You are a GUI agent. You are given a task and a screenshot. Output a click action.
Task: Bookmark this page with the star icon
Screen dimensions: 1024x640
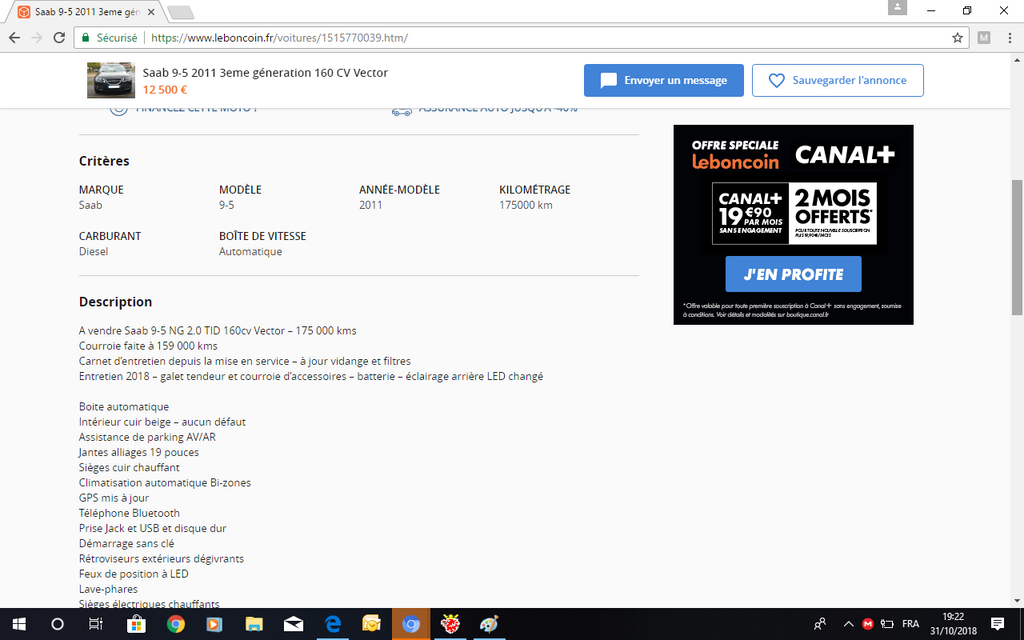coord(957,38)
